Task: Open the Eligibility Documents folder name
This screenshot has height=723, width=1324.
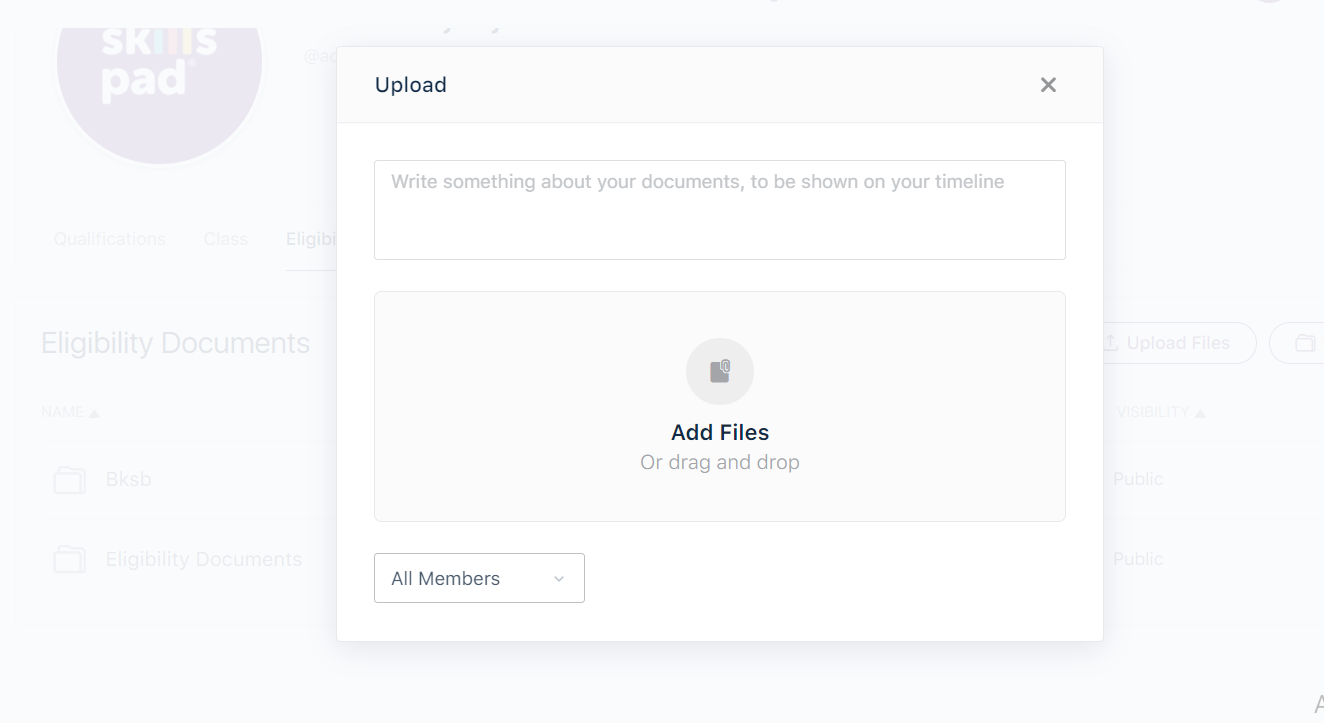Action: pyautogui.click(x=204, y=559)
